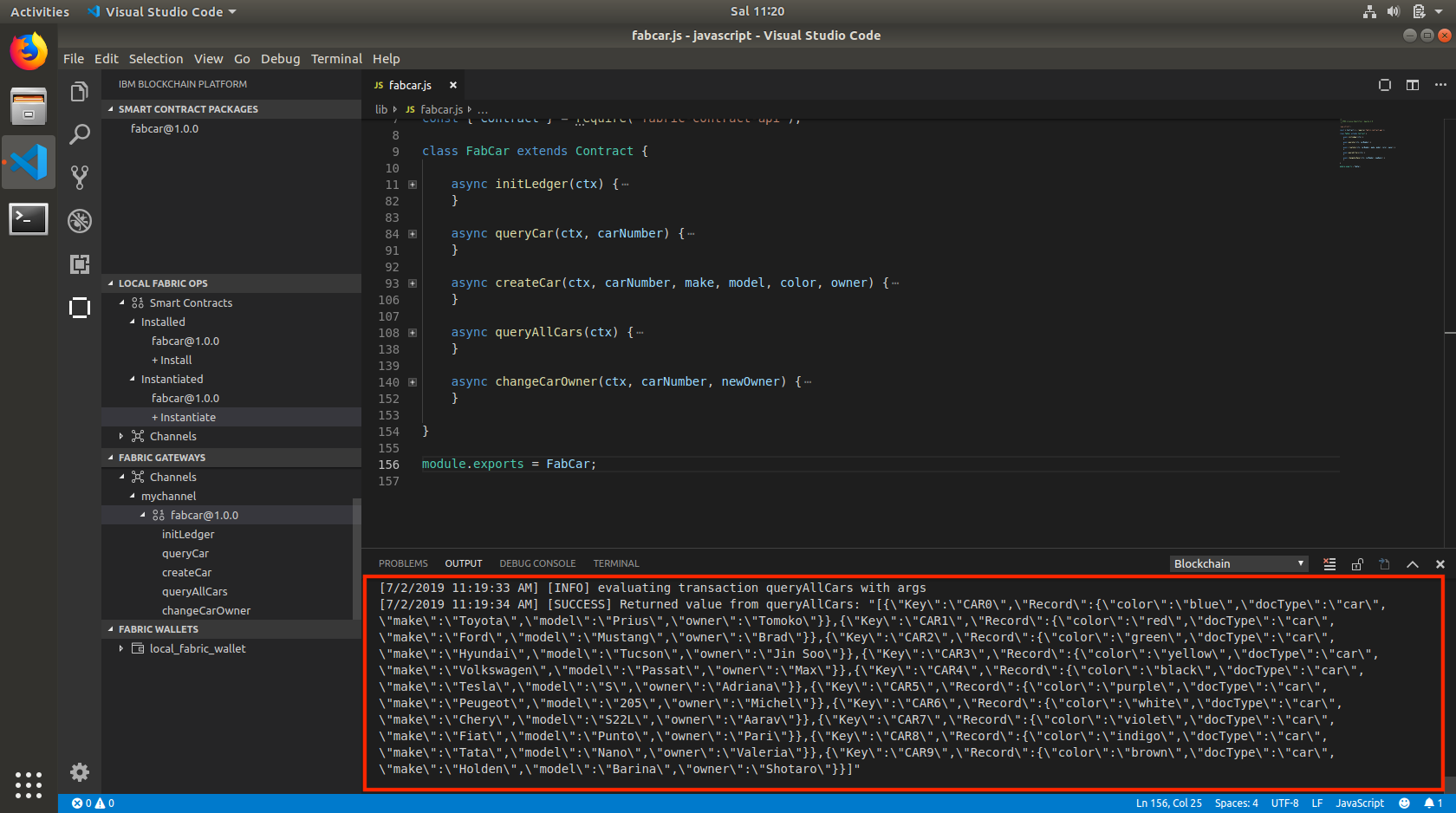
Task: Open the Terminal menu
Action: tap(336, 59)
